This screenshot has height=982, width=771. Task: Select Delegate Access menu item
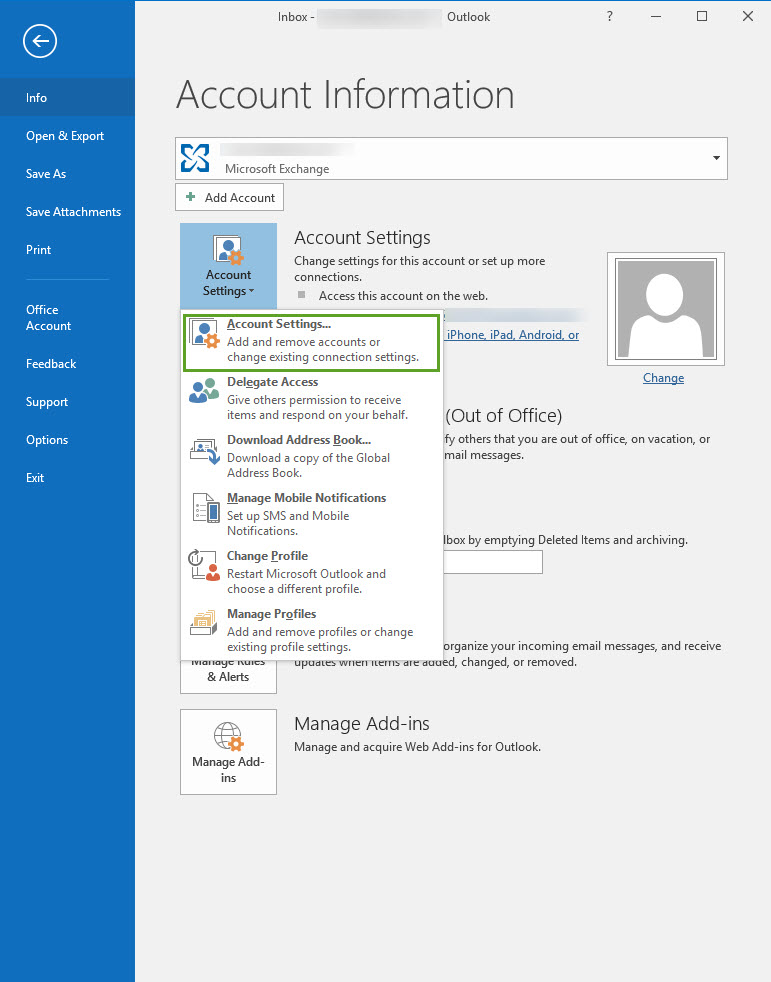pos(312,401)
